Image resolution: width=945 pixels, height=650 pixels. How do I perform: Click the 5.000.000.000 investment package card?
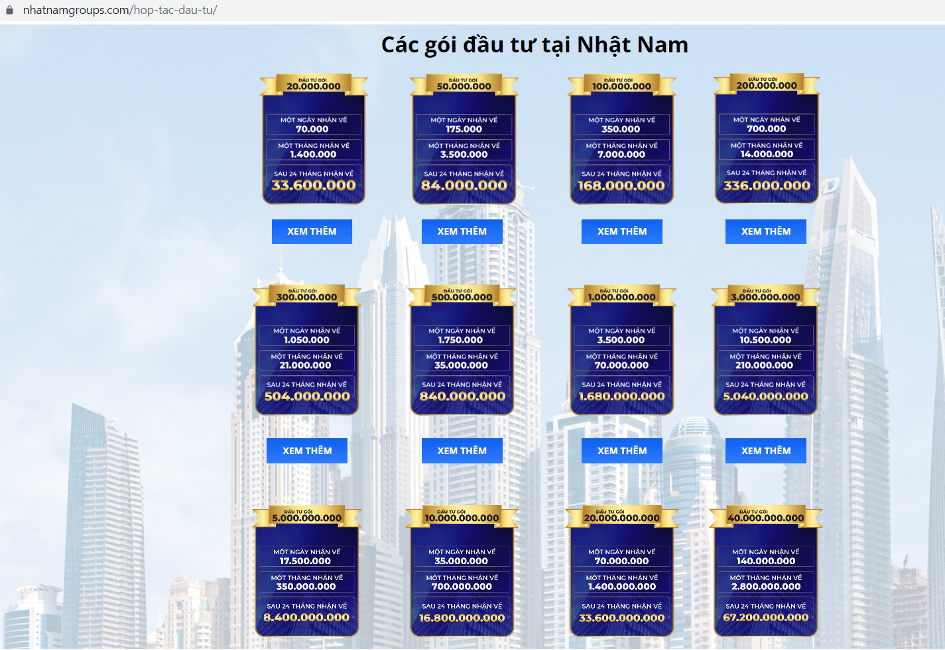tap(307, 571)
